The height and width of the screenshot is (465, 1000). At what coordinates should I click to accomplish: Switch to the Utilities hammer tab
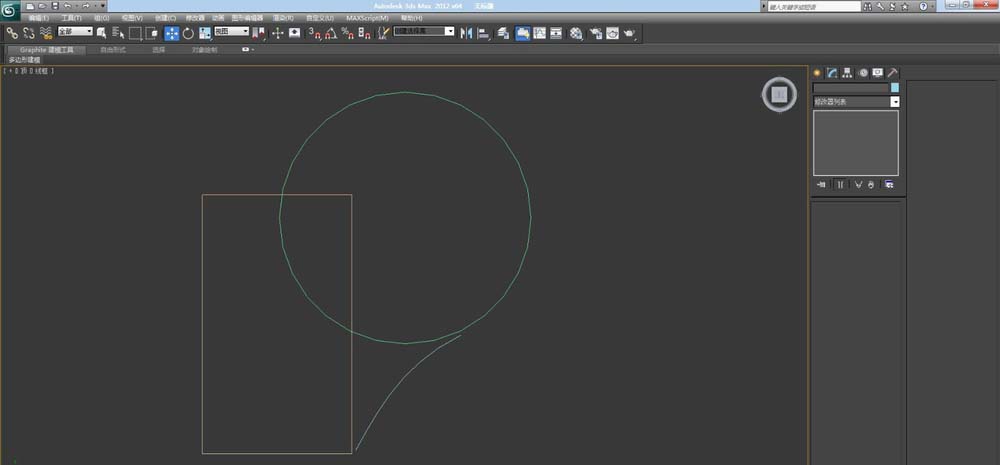click(892, 73)
